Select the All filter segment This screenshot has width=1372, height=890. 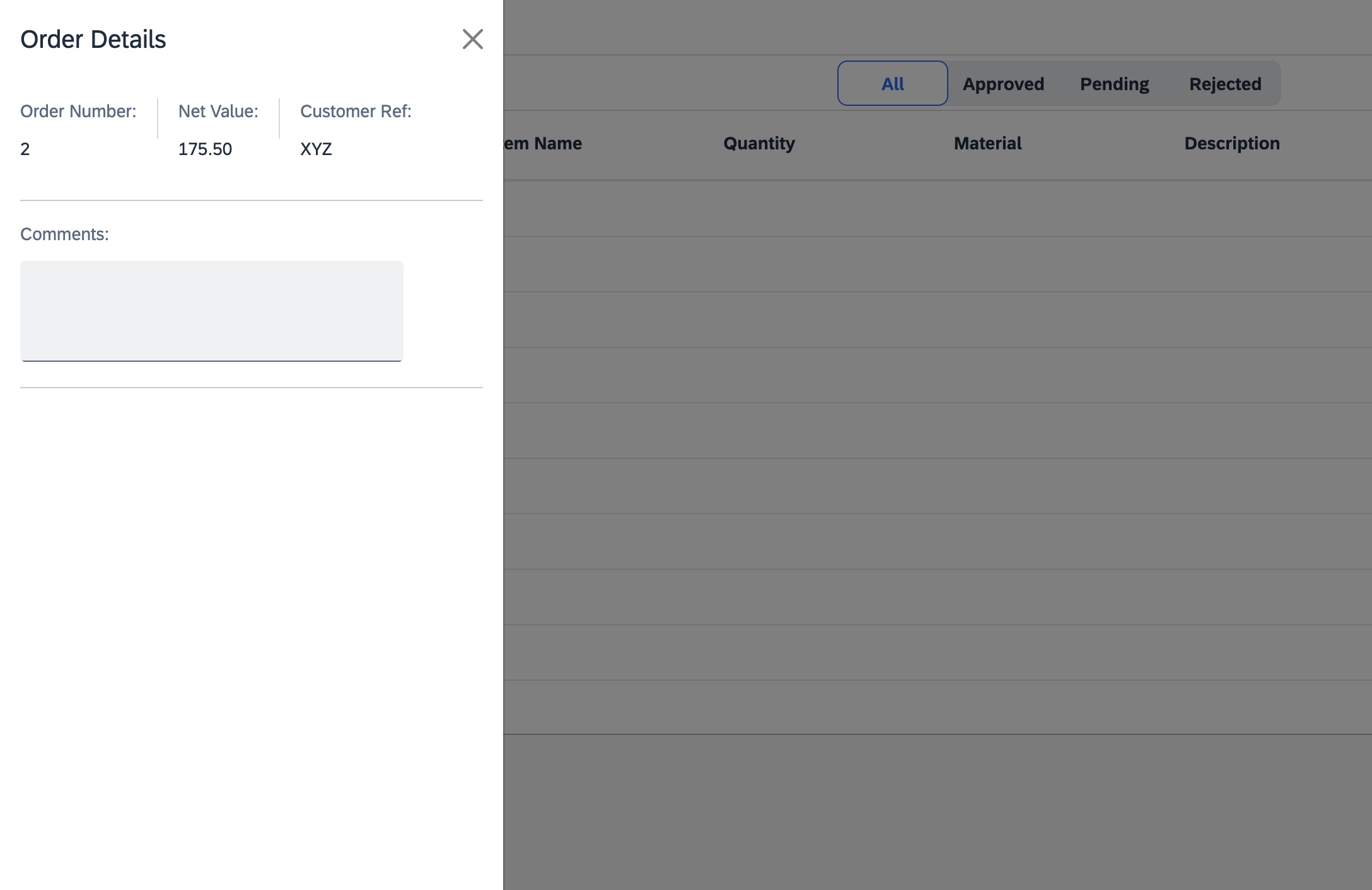[x=892, y=84]
